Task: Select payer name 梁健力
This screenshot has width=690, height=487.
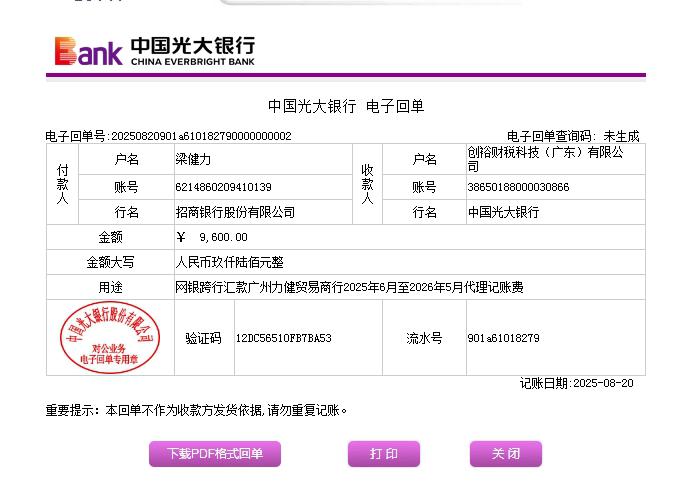Action: click(193, 160)
